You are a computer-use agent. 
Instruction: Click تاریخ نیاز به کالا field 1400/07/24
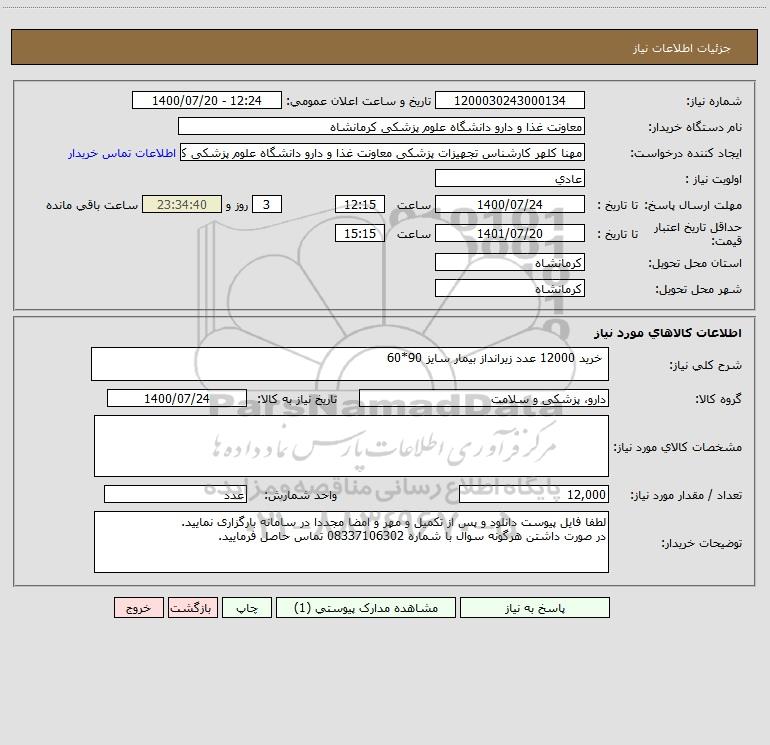pos(177,398)
